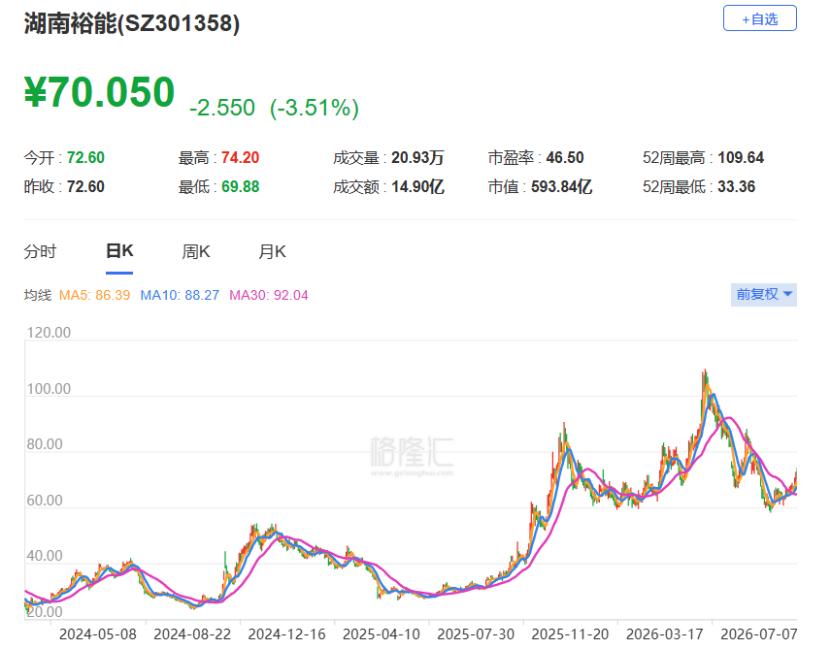
Task: Click 市盈率 value 46.50
Action: coord(565,158)
